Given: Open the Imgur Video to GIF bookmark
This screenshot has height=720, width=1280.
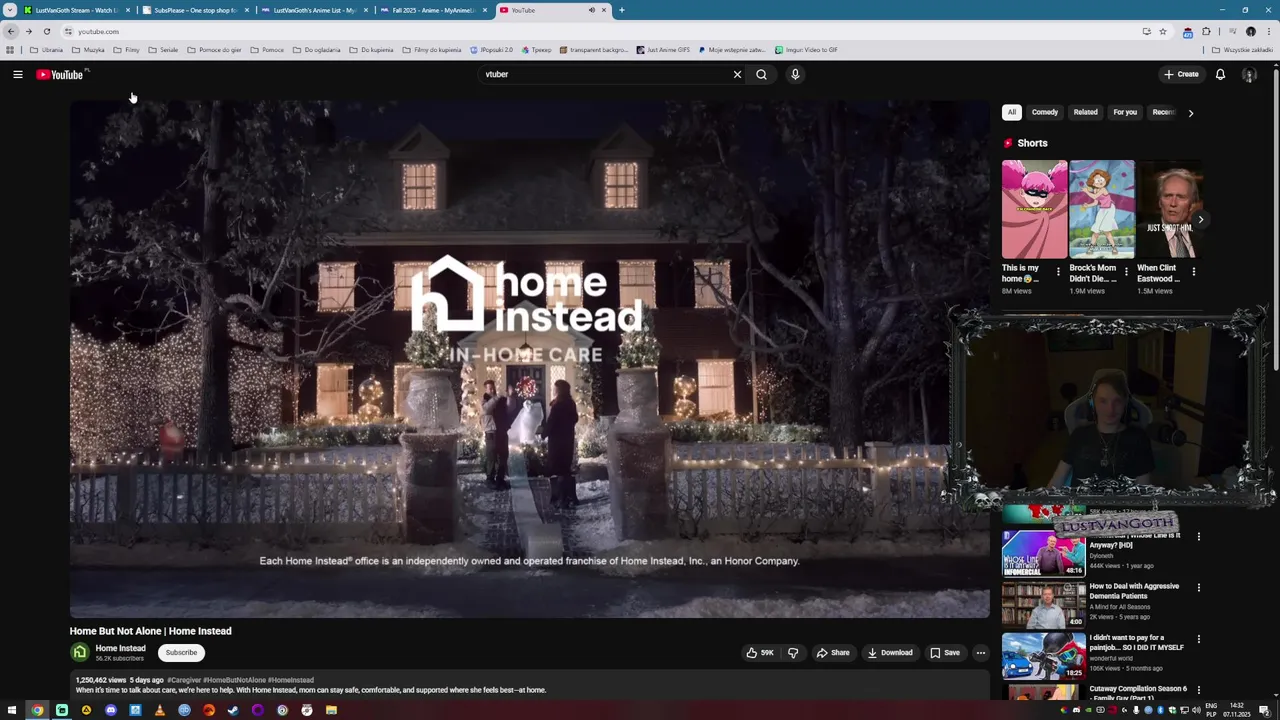Looking at the screenshot, I should [x=806, y=49].
